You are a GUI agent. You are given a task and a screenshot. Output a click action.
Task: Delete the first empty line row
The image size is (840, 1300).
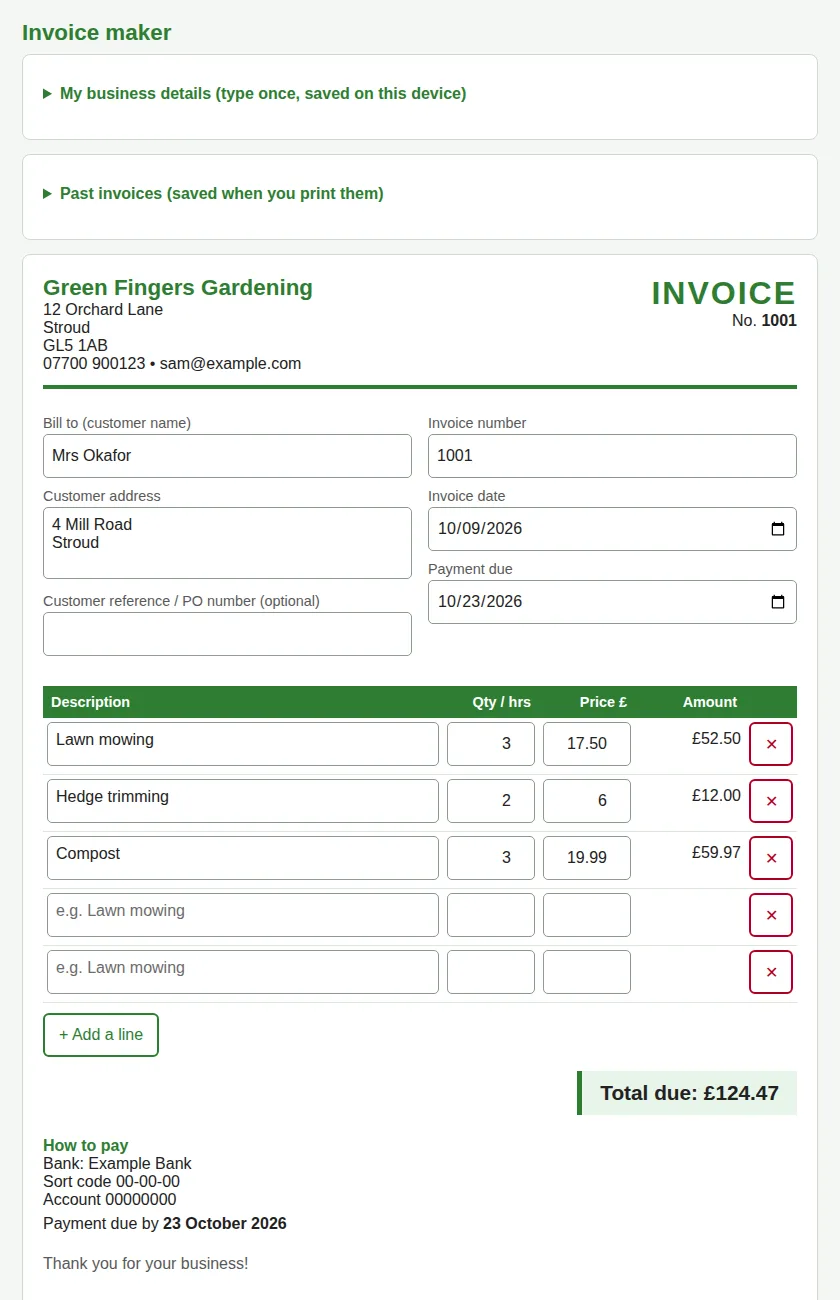(x=771, y=915)
